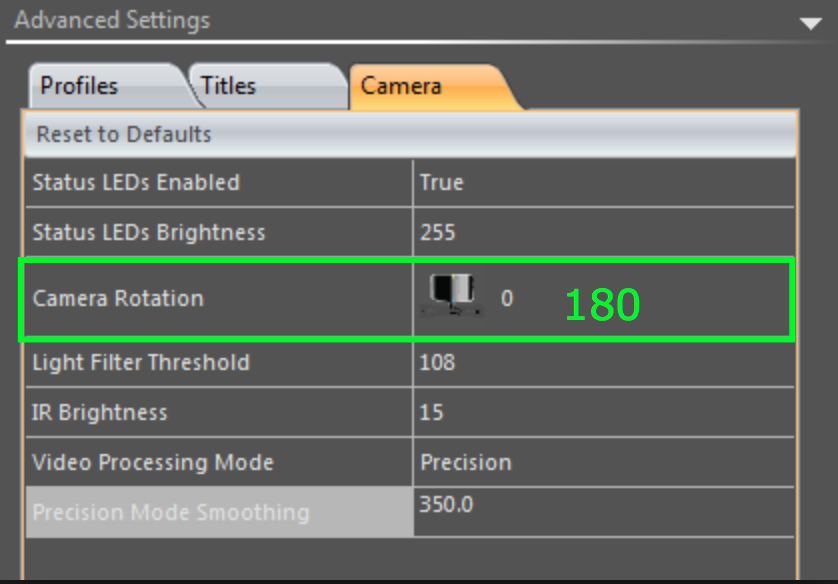Click the Camera Rotation value 0

coord(507,298)
